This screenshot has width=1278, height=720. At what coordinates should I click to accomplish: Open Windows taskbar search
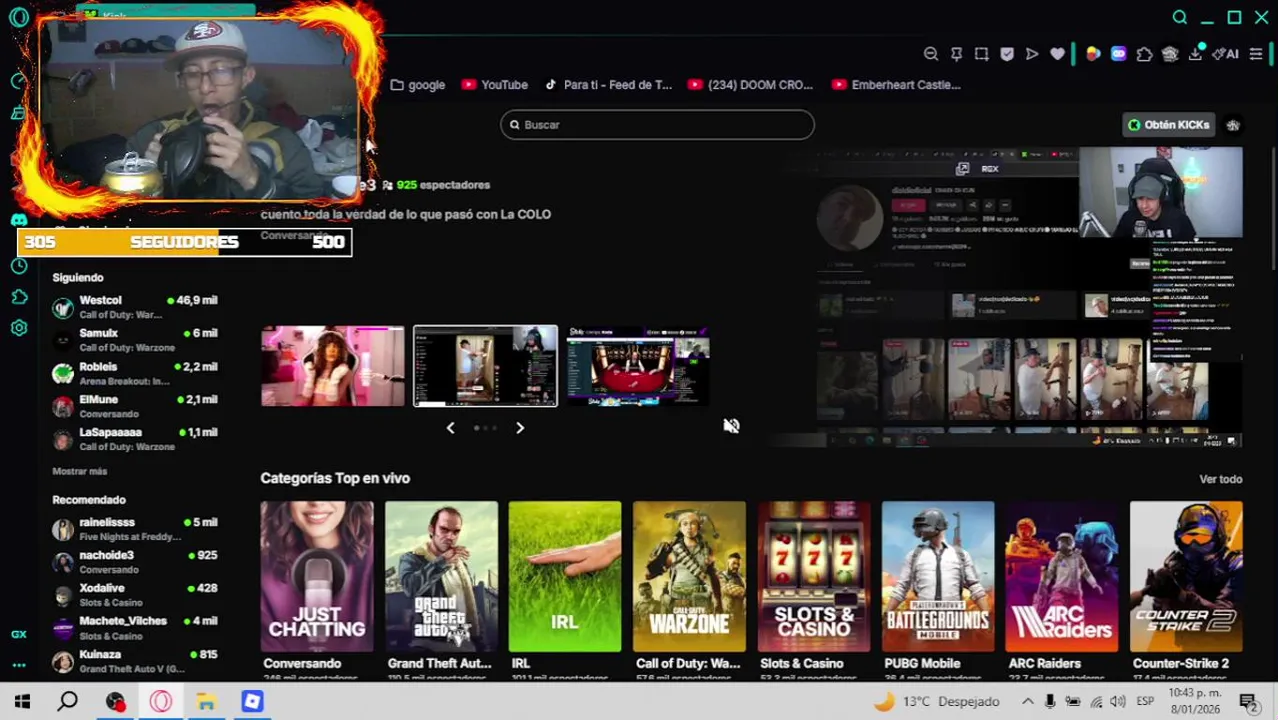67,702
